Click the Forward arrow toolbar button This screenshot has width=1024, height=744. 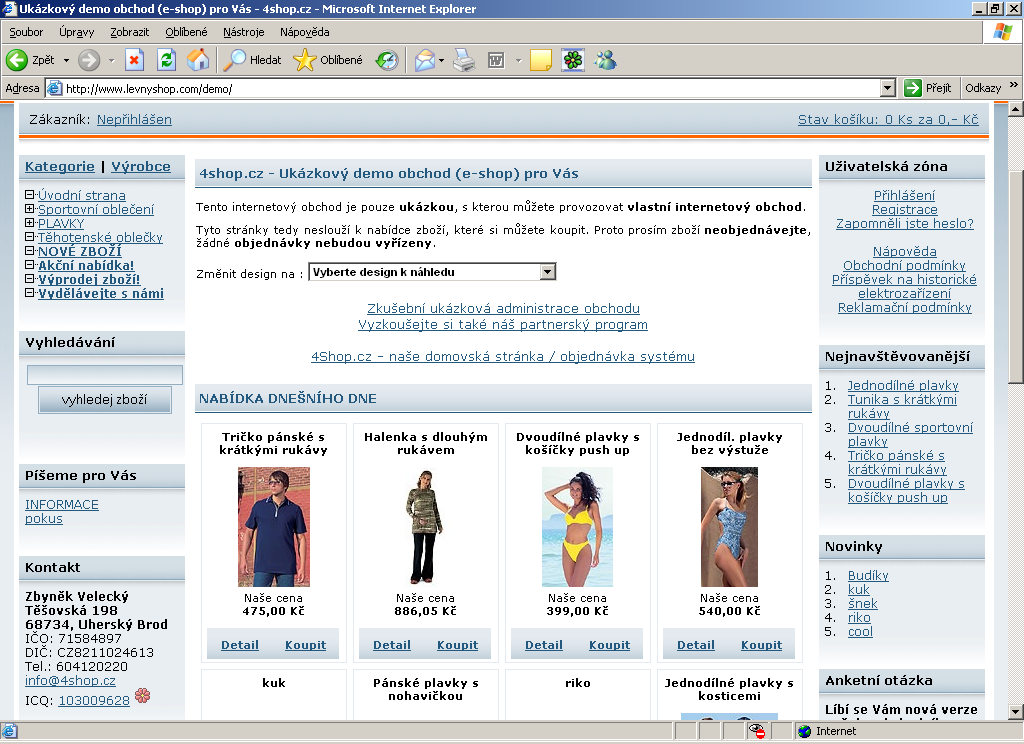[x=89, y=60]
